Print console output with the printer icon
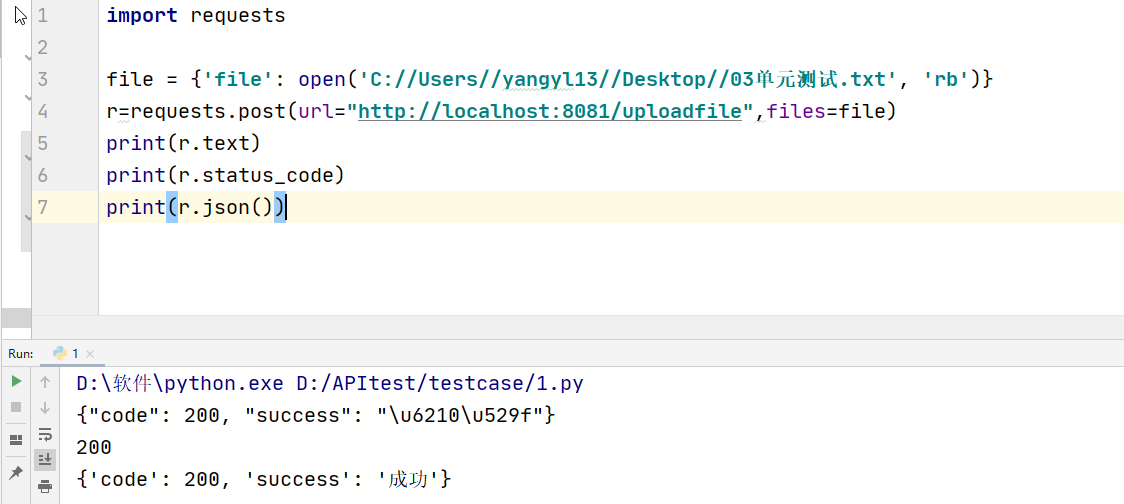Image resolution: width=1124 pixels, height=504 pixels. point(45,487)
